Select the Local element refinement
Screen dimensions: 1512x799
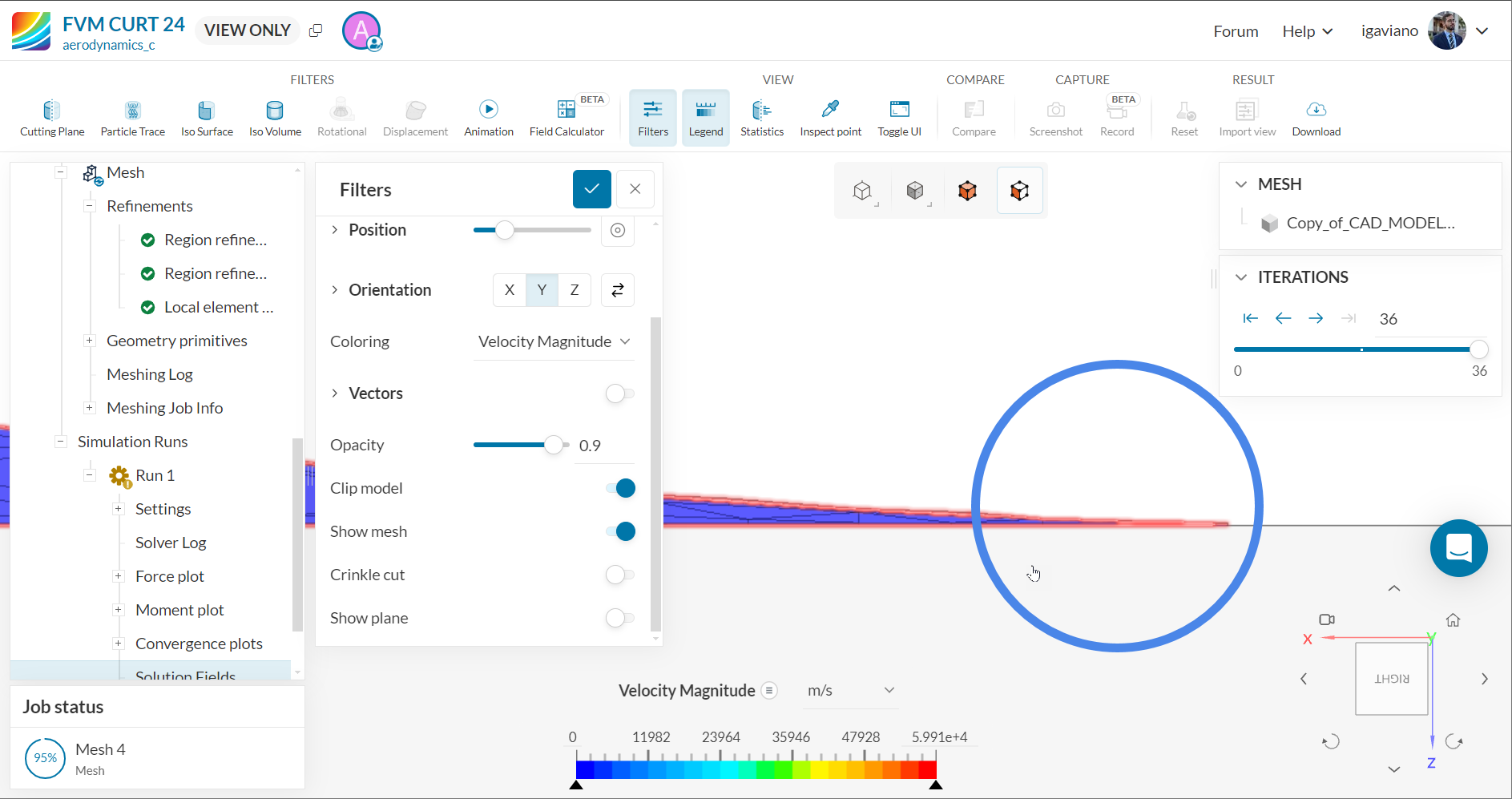pyautogui.click(x=218, y=307)
